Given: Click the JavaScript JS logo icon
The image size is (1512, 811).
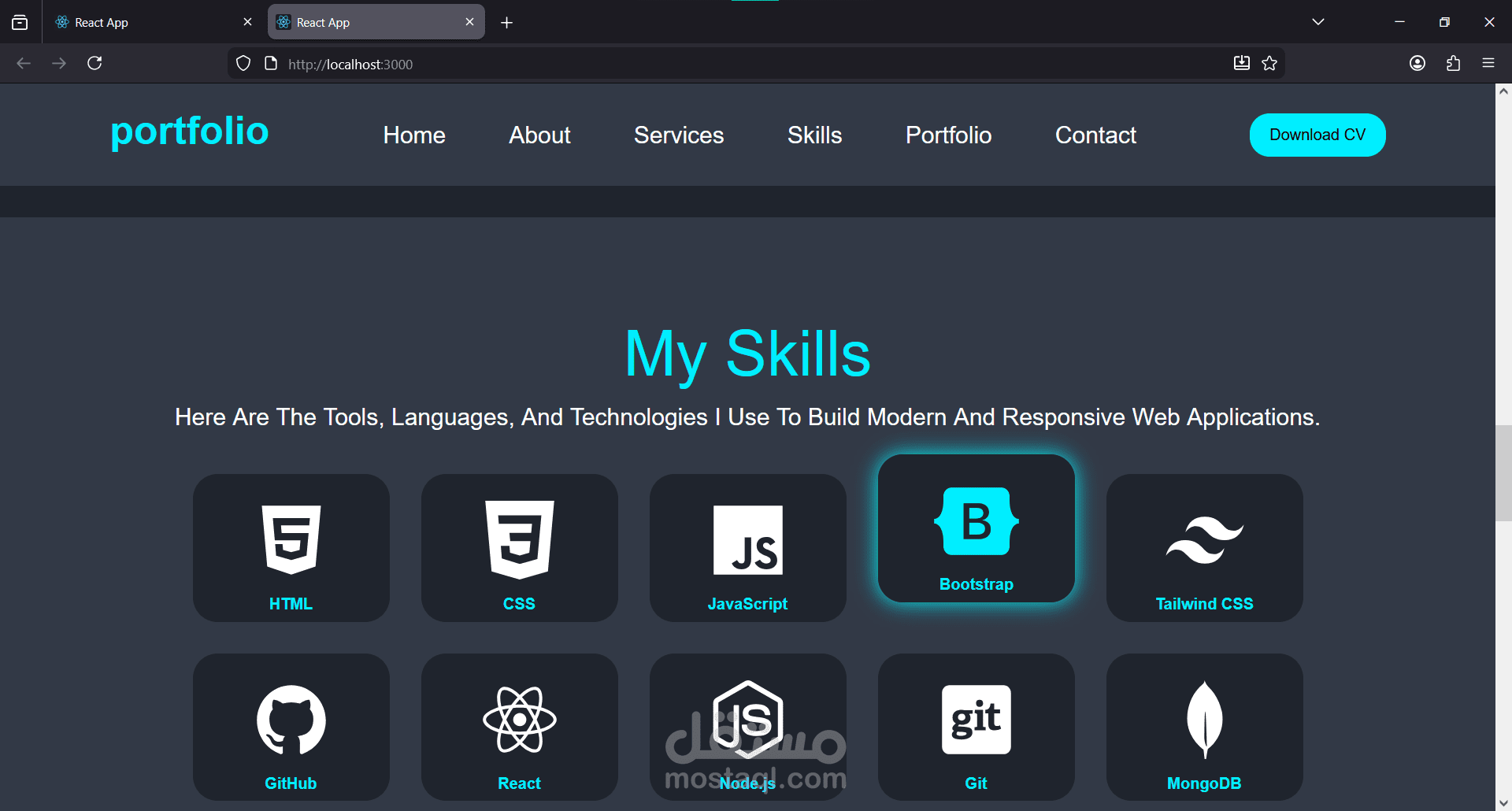Looking at the screenshot, I should (748, 540).
